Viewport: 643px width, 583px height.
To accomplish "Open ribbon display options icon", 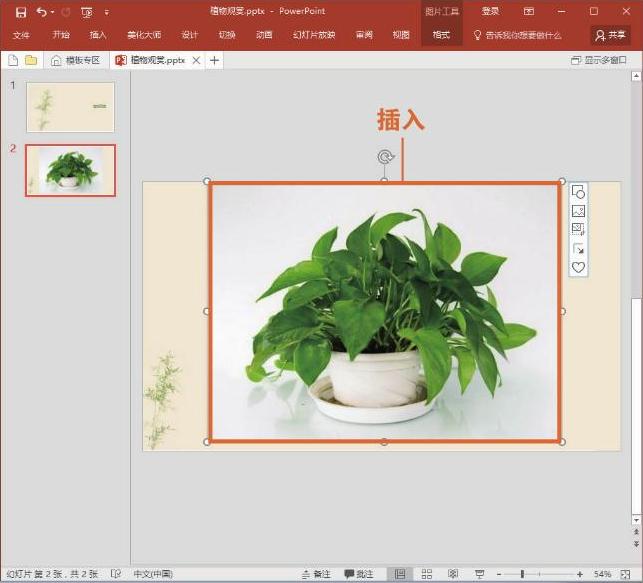I will click(x=529, y=11).
